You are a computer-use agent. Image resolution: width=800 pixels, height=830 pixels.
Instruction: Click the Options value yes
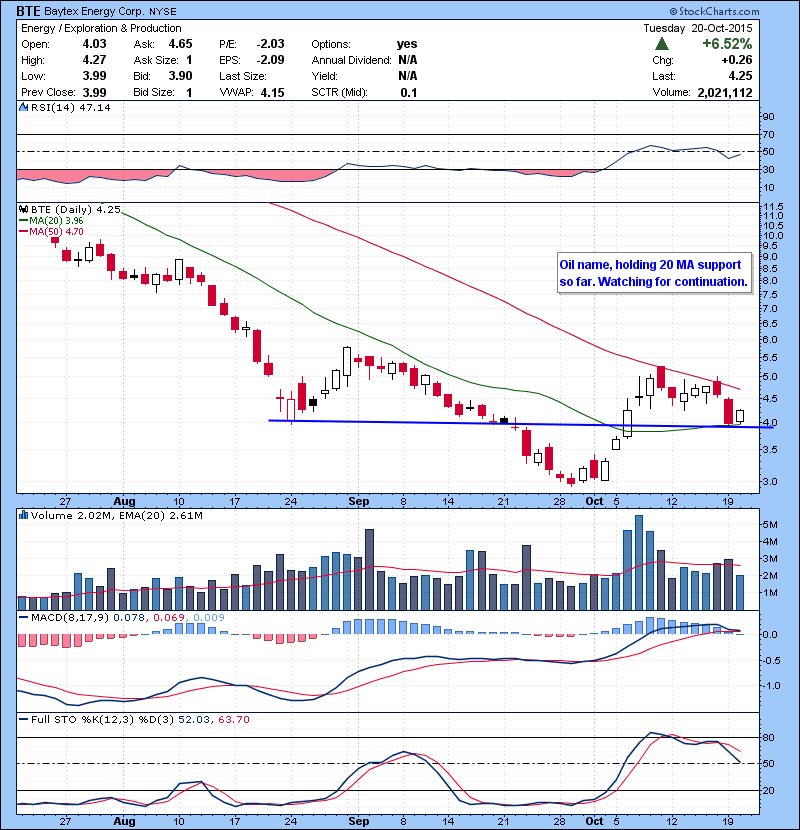pos(407,44)
